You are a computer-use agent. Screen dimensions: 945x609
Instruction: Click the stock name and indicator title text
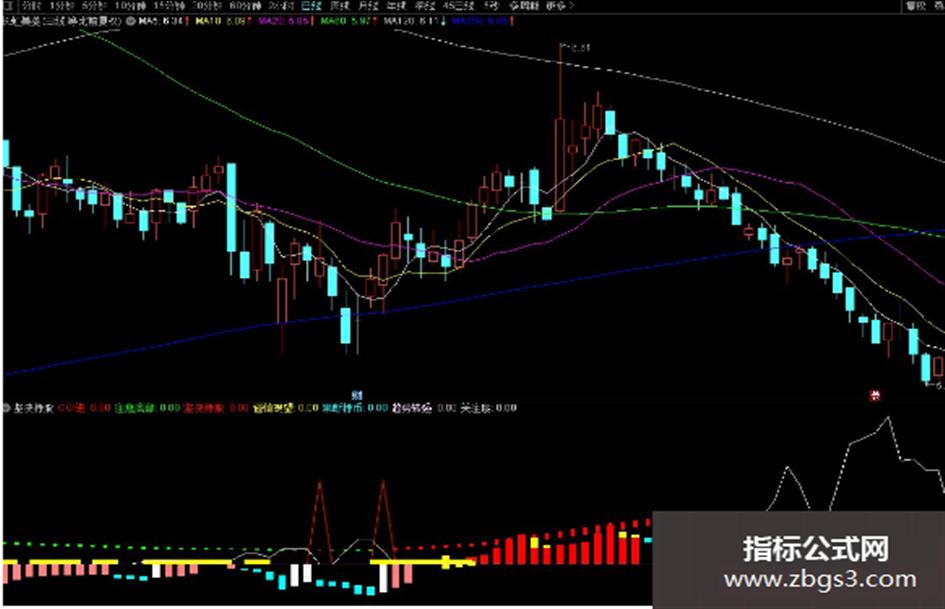pos(63,21)
